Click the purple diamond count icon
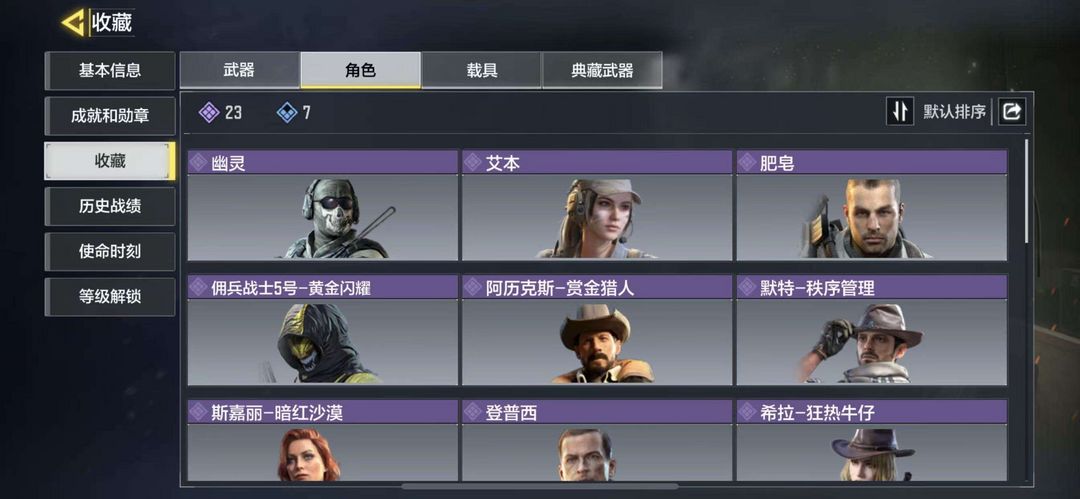Screen dimensions: 1080x499 [209, 112]
